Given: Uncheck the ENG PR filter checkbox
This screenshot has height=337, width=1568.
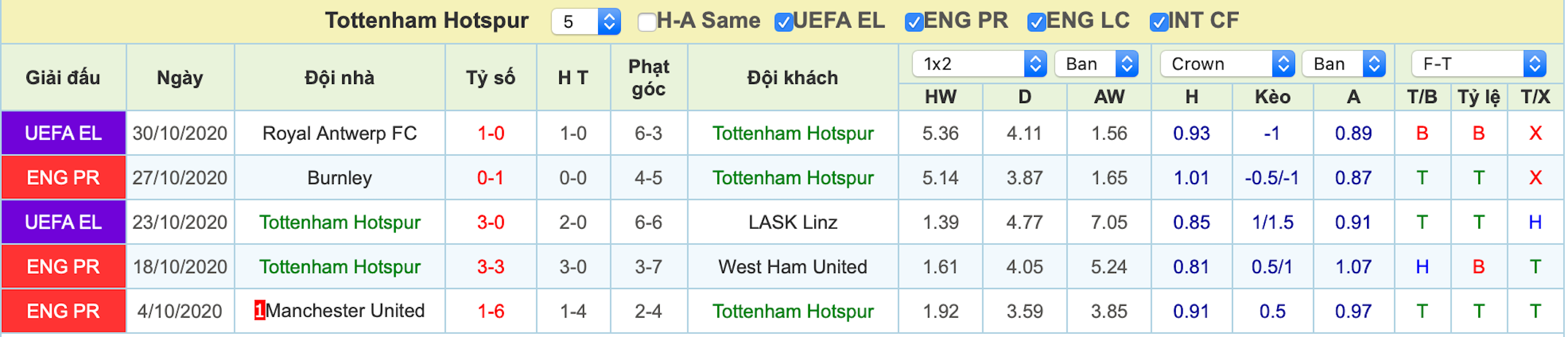Looking at the screenshot, I should pyautogui.click(x=913, y=22).
